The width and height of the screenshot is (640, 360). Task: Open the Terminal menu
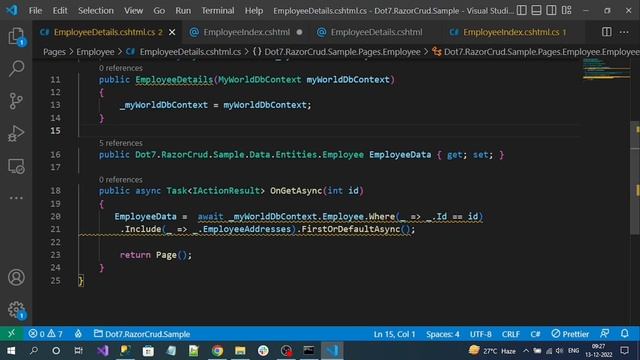218,11
